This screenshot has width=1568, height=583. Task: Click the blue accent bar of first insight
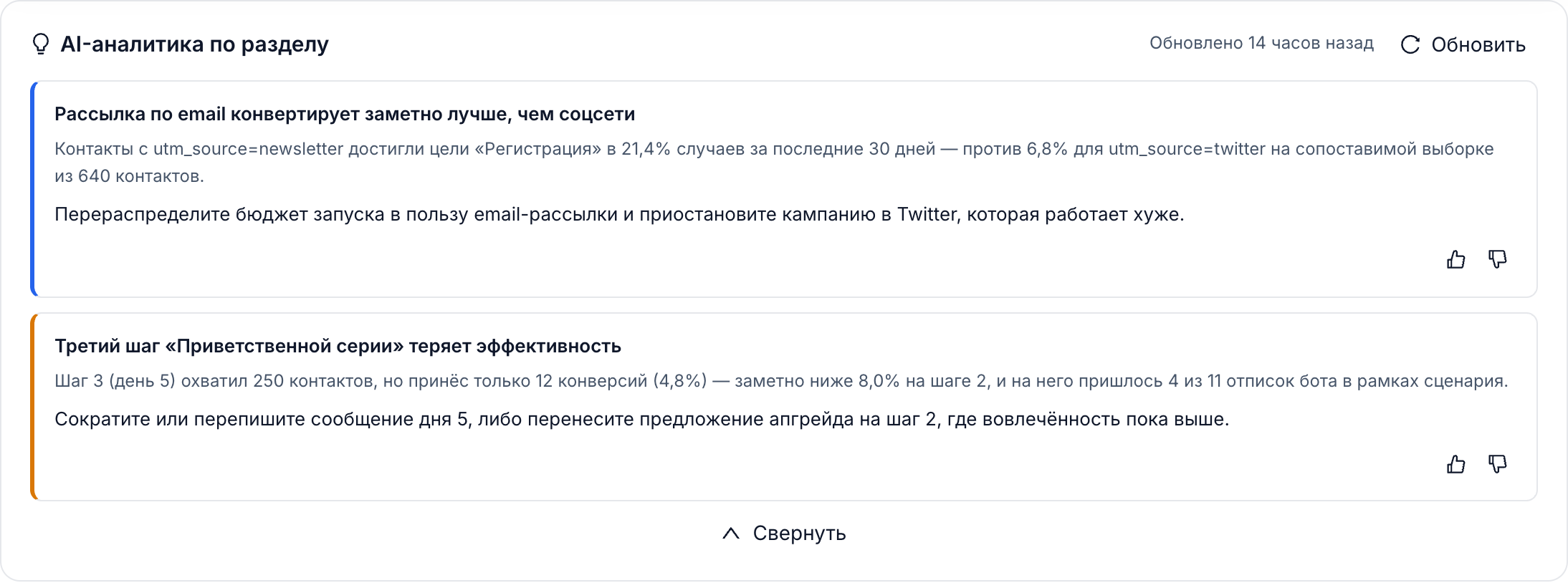33,189
